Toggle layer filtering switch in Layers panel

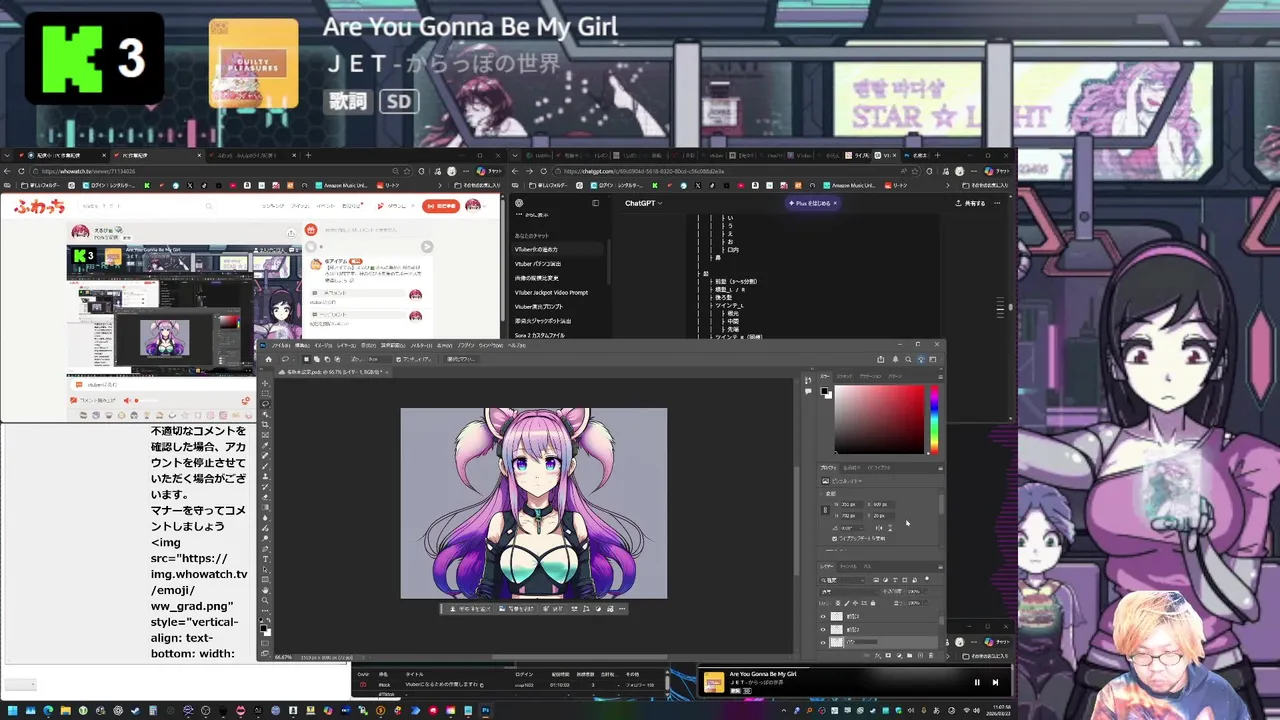927,579
